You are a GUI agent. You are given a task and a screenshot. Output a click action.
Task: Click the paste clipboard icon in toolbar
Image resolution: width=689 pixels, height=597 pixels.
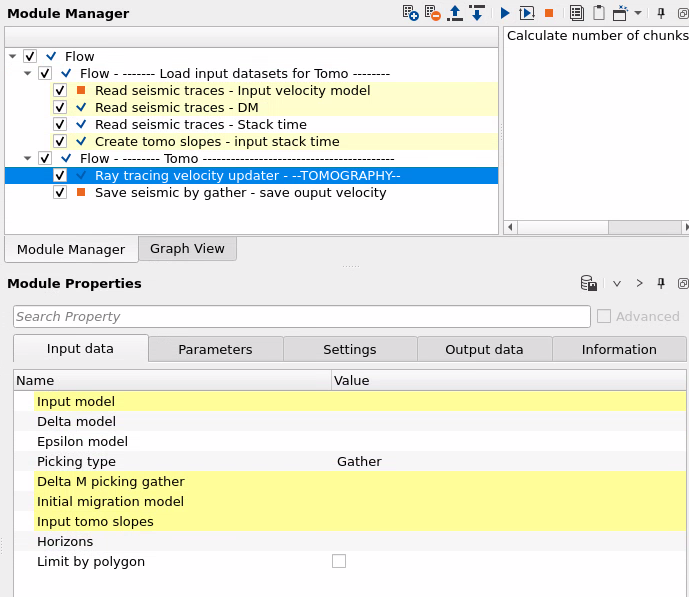click(x=598, y=13)
